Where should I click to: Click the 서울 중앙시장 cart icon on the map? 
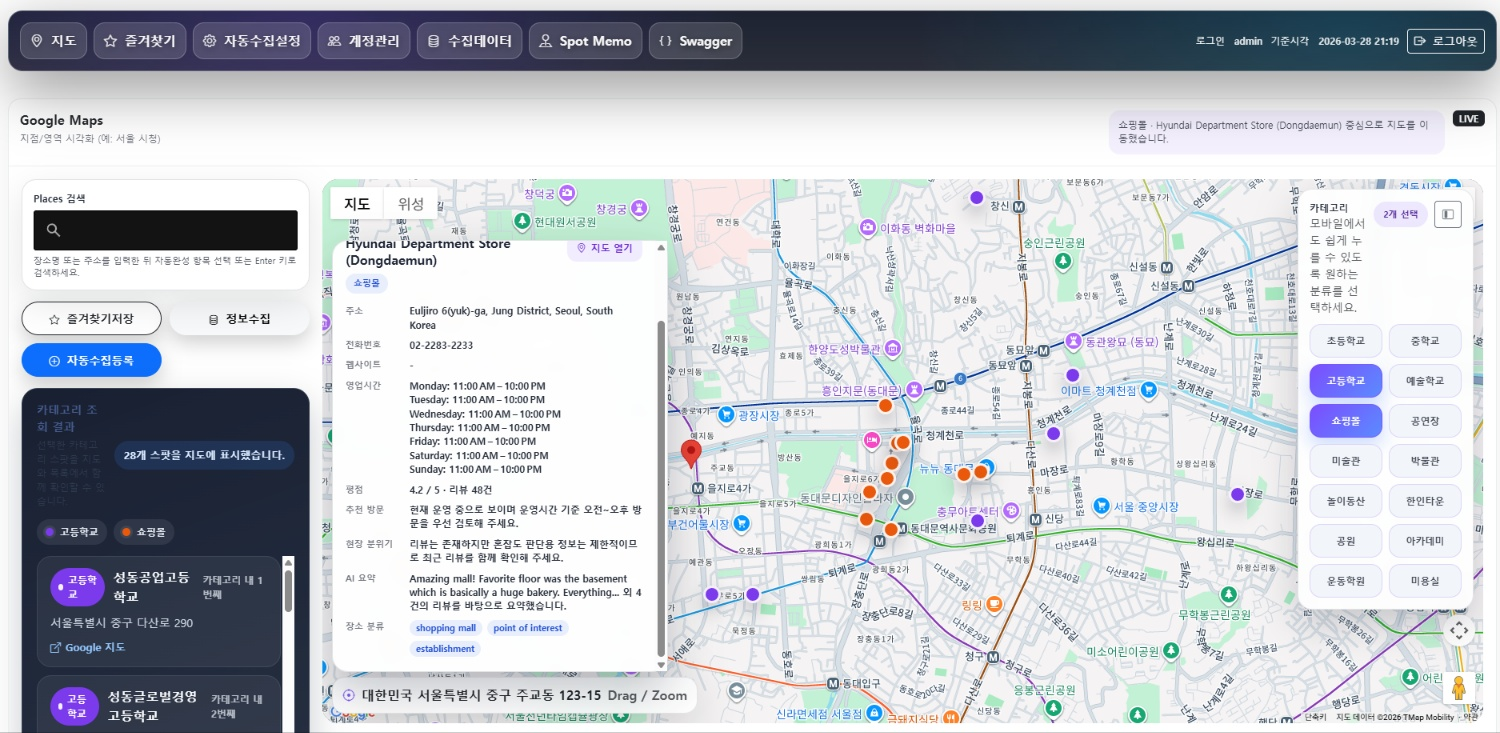[1101, 505]
